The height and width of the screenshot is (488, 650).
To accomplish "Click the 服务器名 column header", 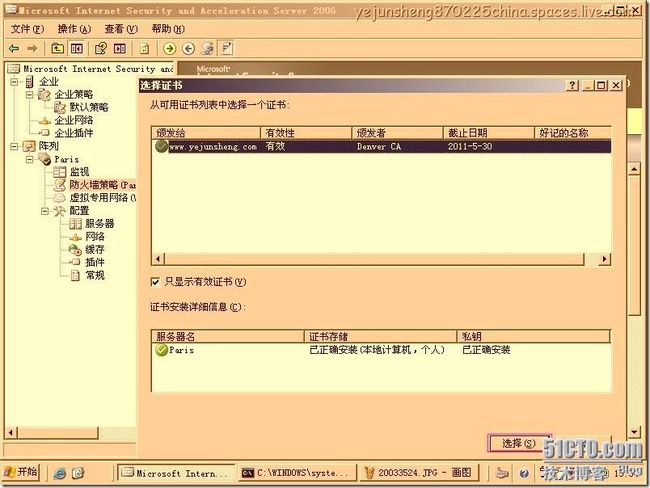I will 228,337.
